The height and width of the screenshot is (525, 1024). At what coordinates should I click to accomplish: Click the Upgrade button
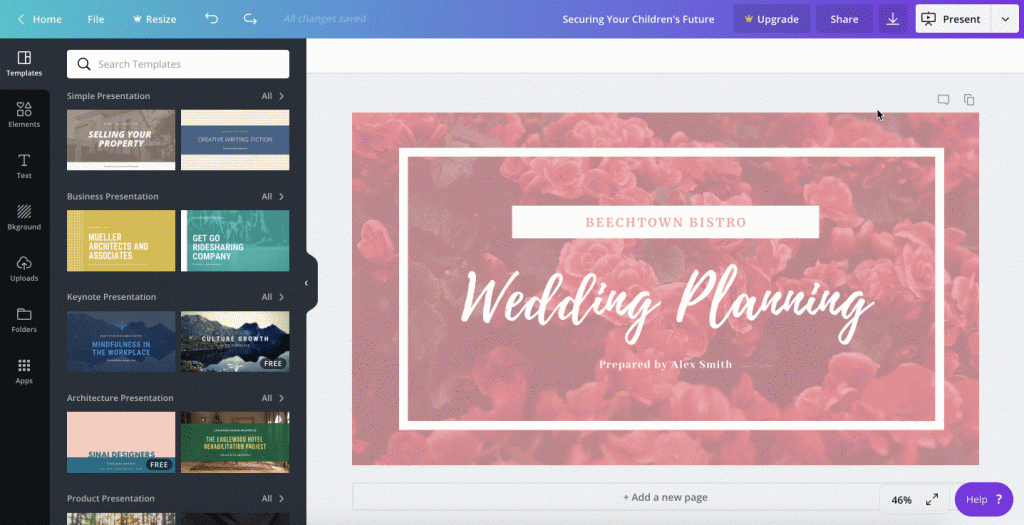pyautogui.click(x=771, y=19)
